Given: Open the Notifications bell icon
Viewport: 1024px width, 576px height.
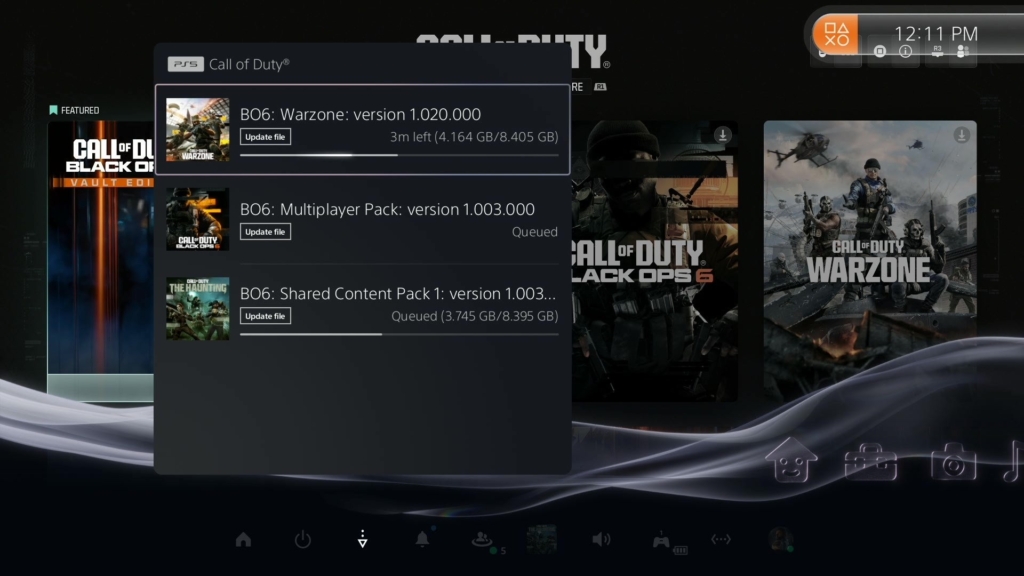Looking at the screenshot, I should (x=422, y=540).
